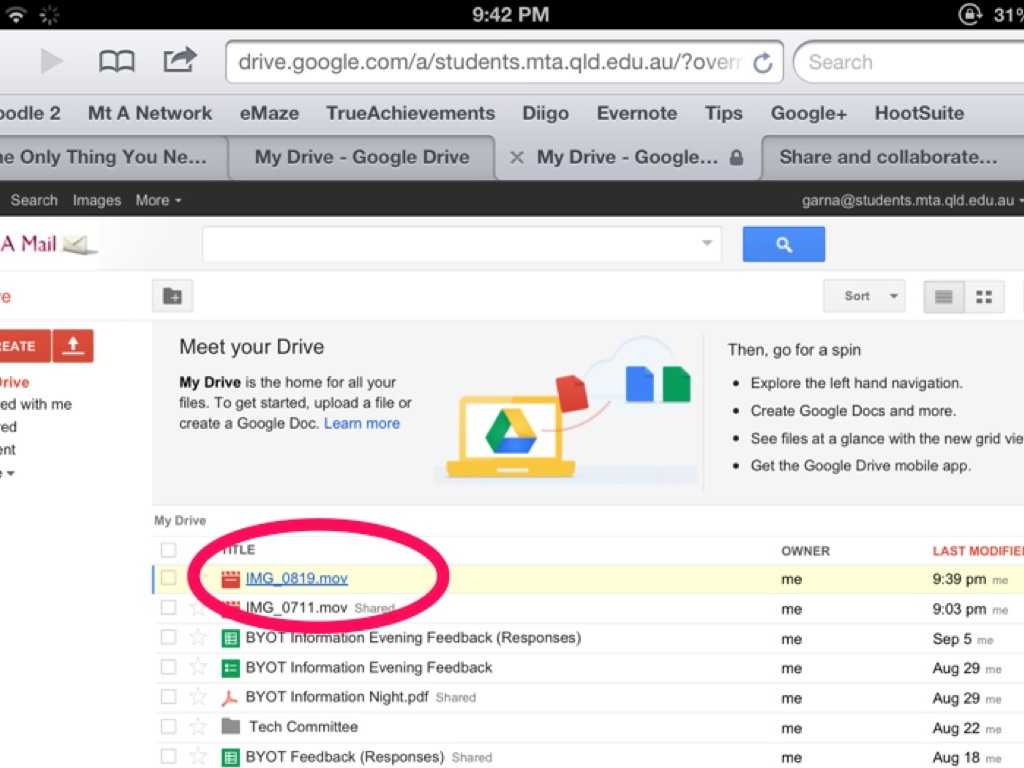This screenshot has width=1024, height=768.
Task: Click the new folder icon
Action: coord(172,296)
